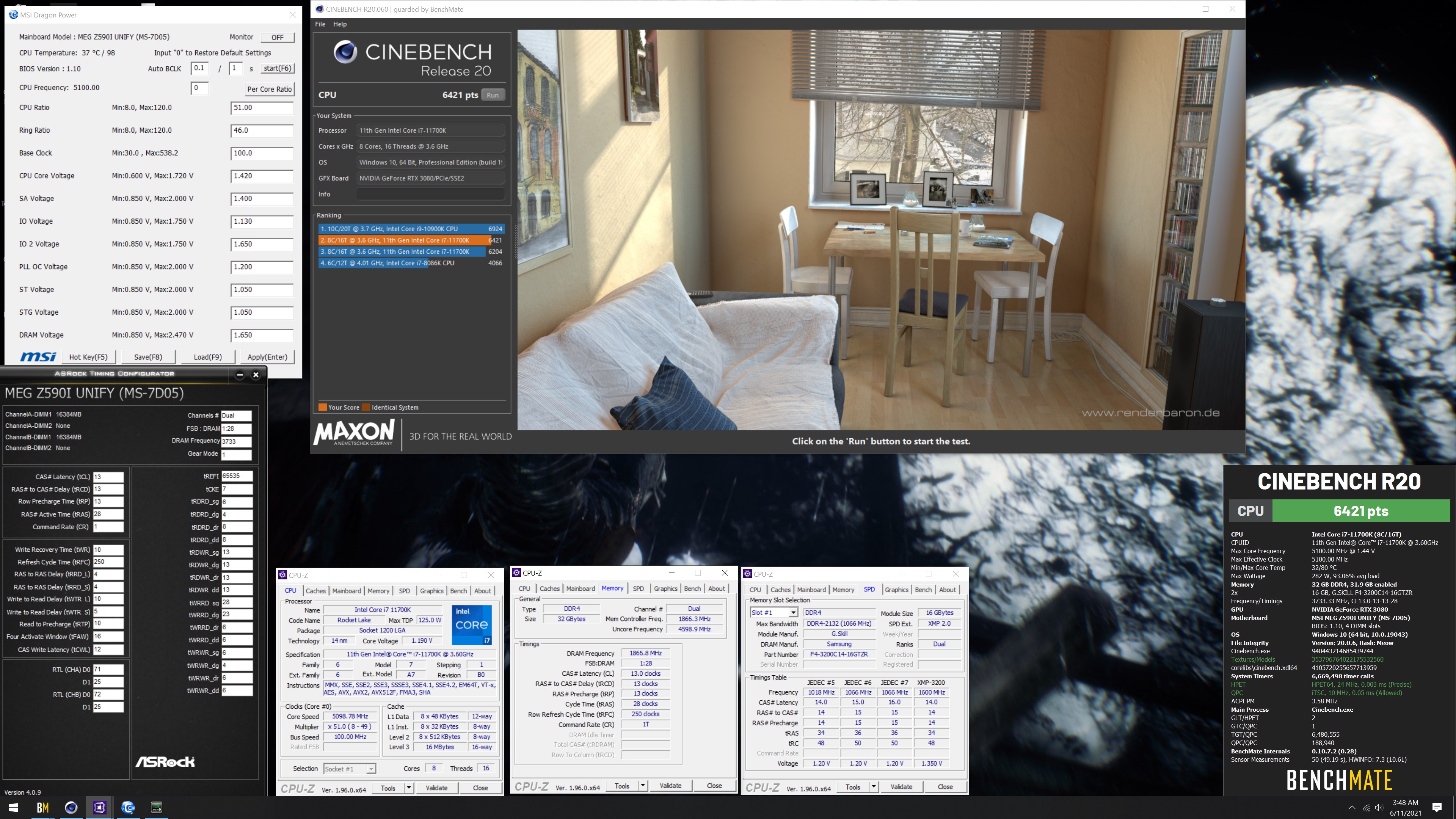
Task: Select the i7-8086K ranking row
Action: click(x=411, y=263)
